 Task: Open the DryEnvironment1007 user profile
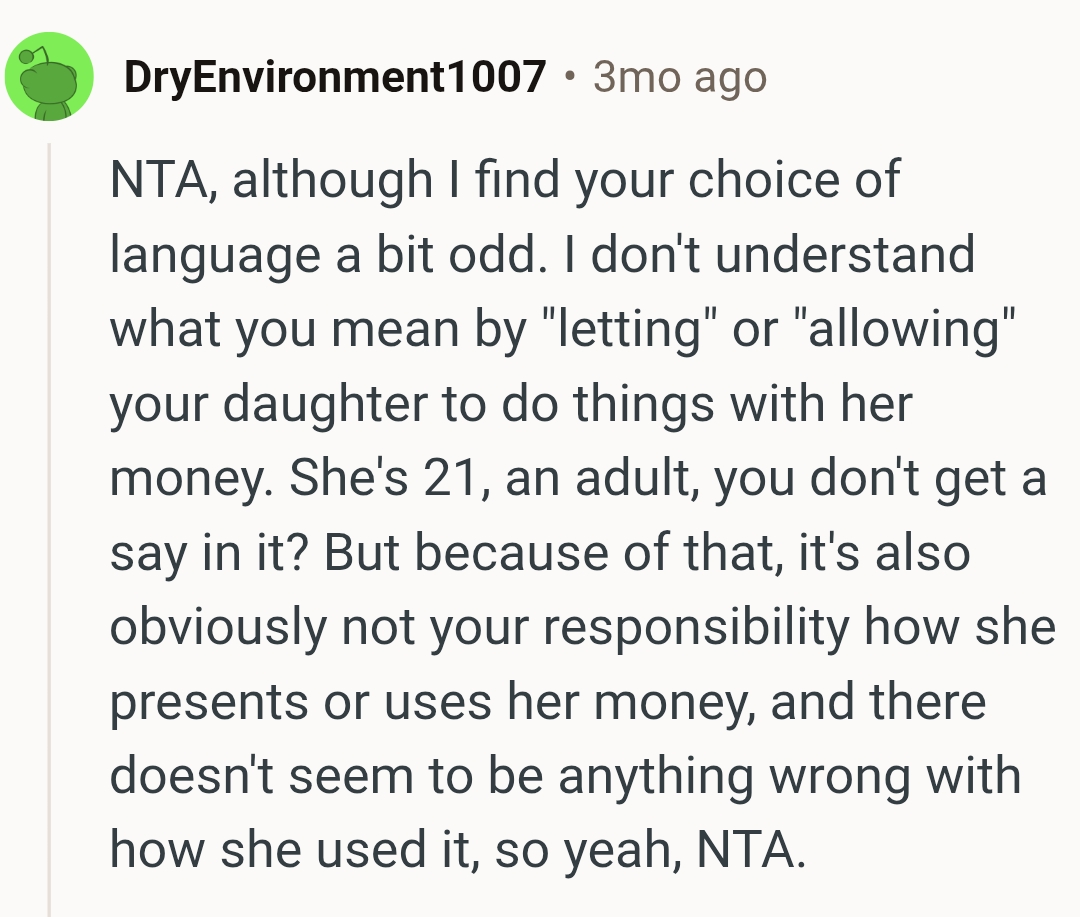pos(335,77)
